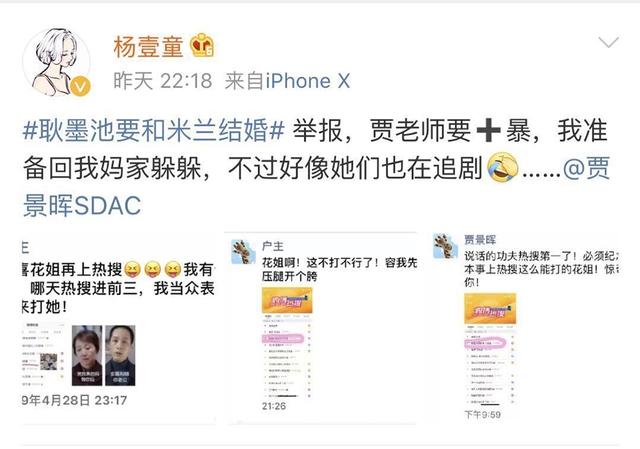640x449 pixels.
Task: Open the middle attached image from 户主
Action: pos(320,329)
